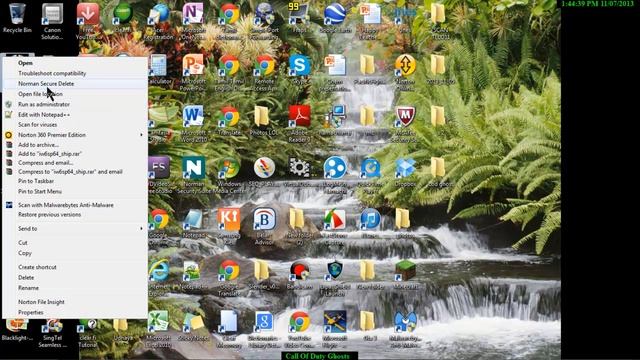640x360 pixels.
Task: Open the gear-shaped desktop shortcut
Action: (x=299, y=171)
